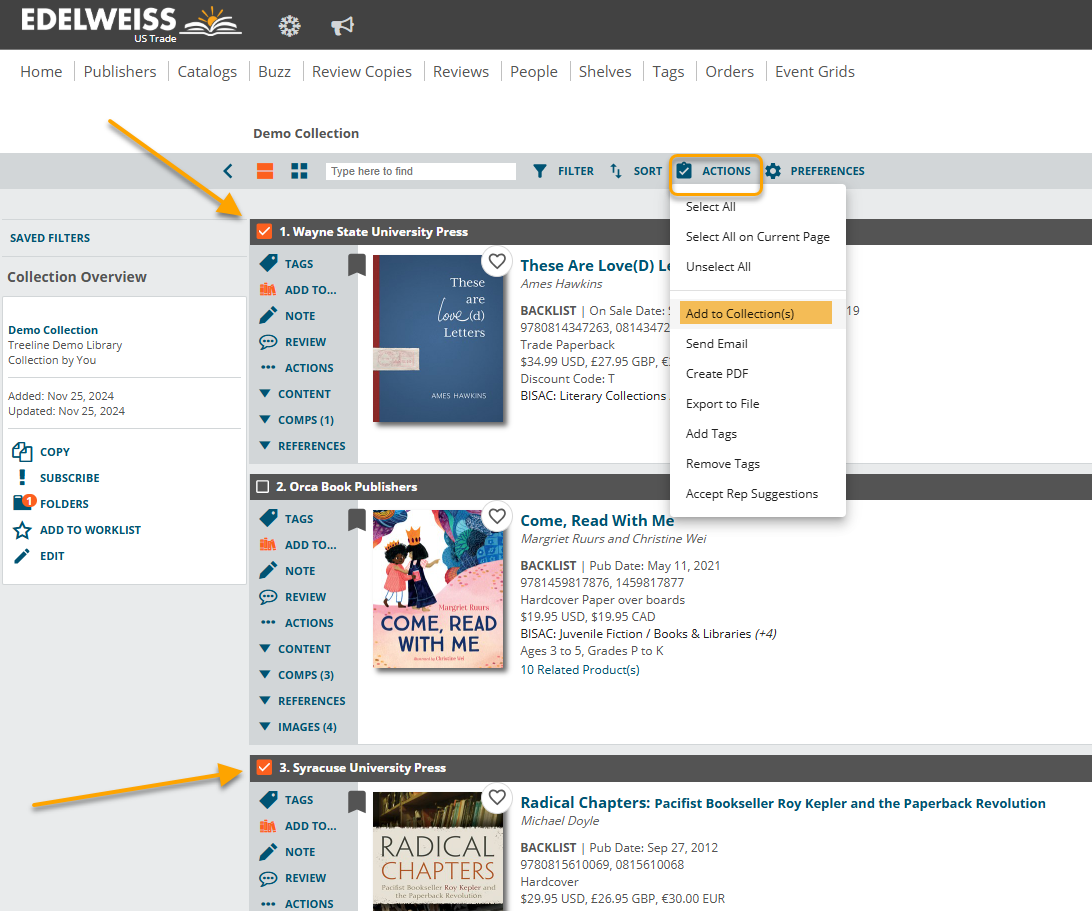Screen dimensions: 1092x911
Task: Choose Export to File from Actions menu
Action: coord(722,404)
